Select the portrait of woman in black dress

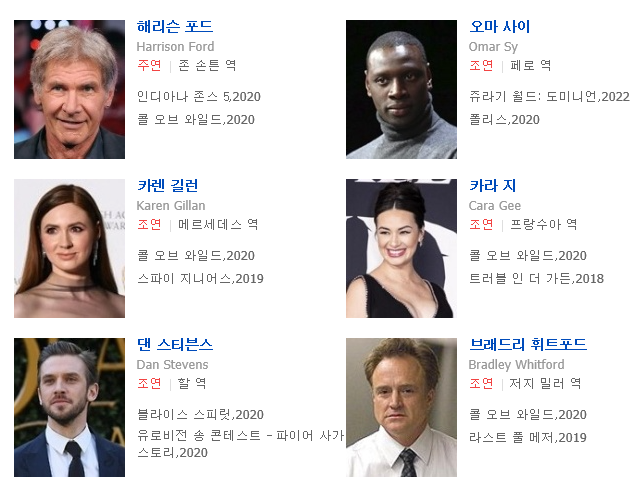tap(401, 248)
